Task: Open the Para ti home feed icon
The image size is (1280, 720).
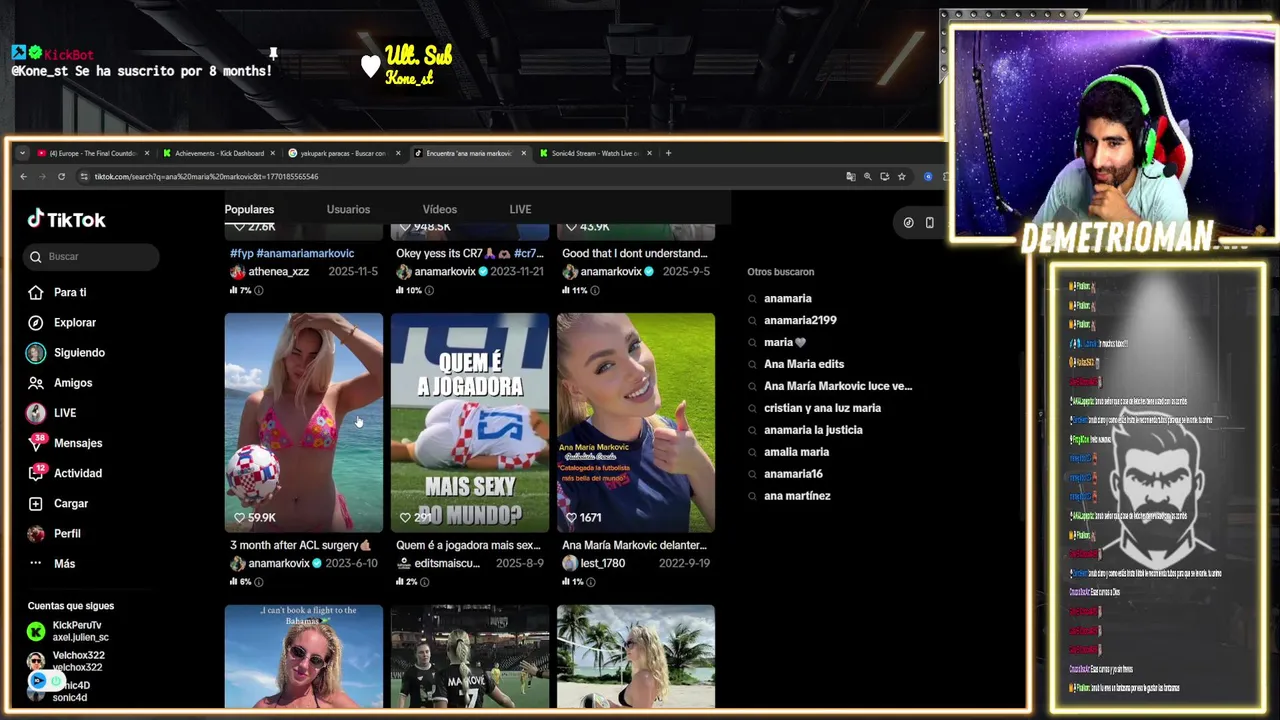Action: click(x=36, y=292)
